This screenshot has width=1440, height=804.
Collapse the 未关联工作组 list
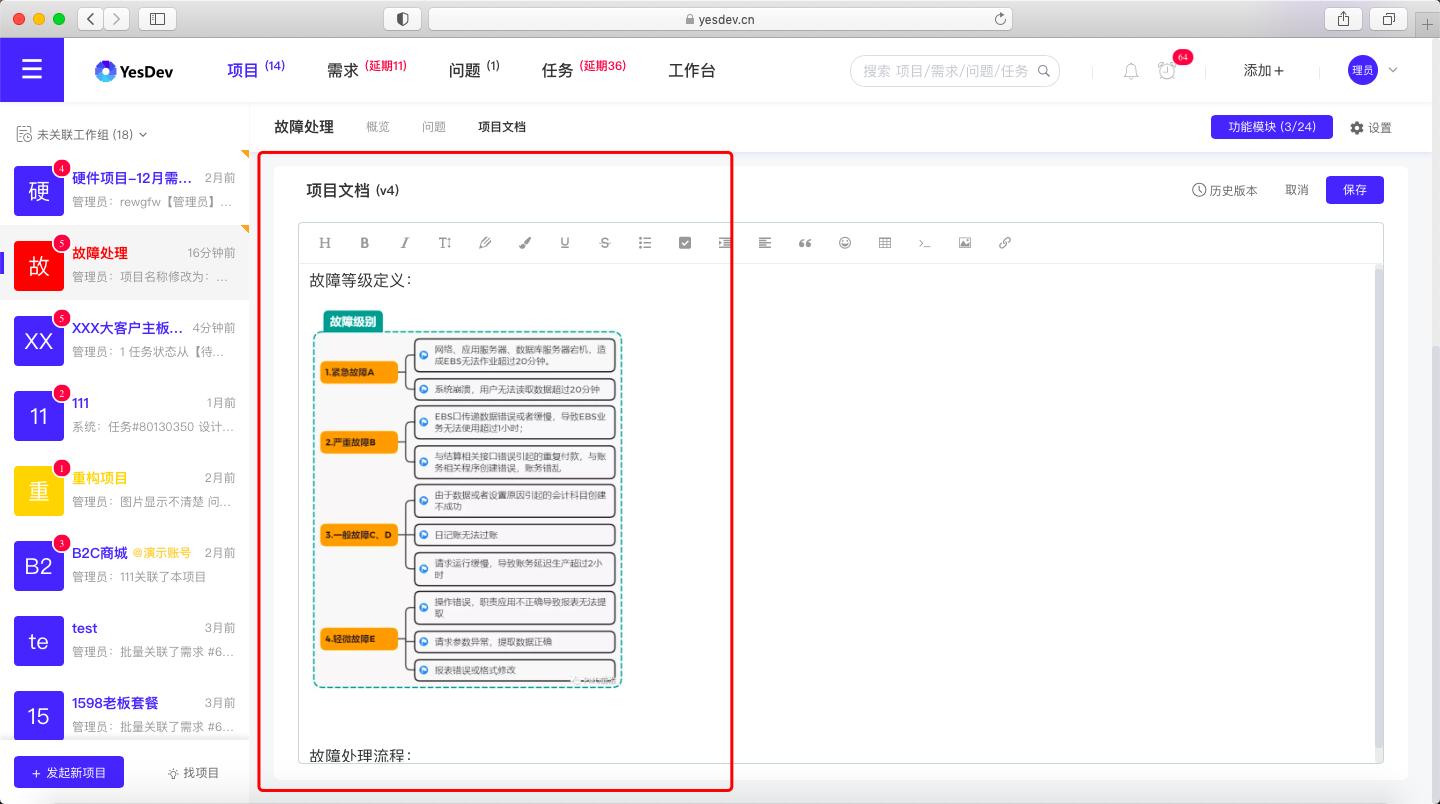tap(143, 133)
